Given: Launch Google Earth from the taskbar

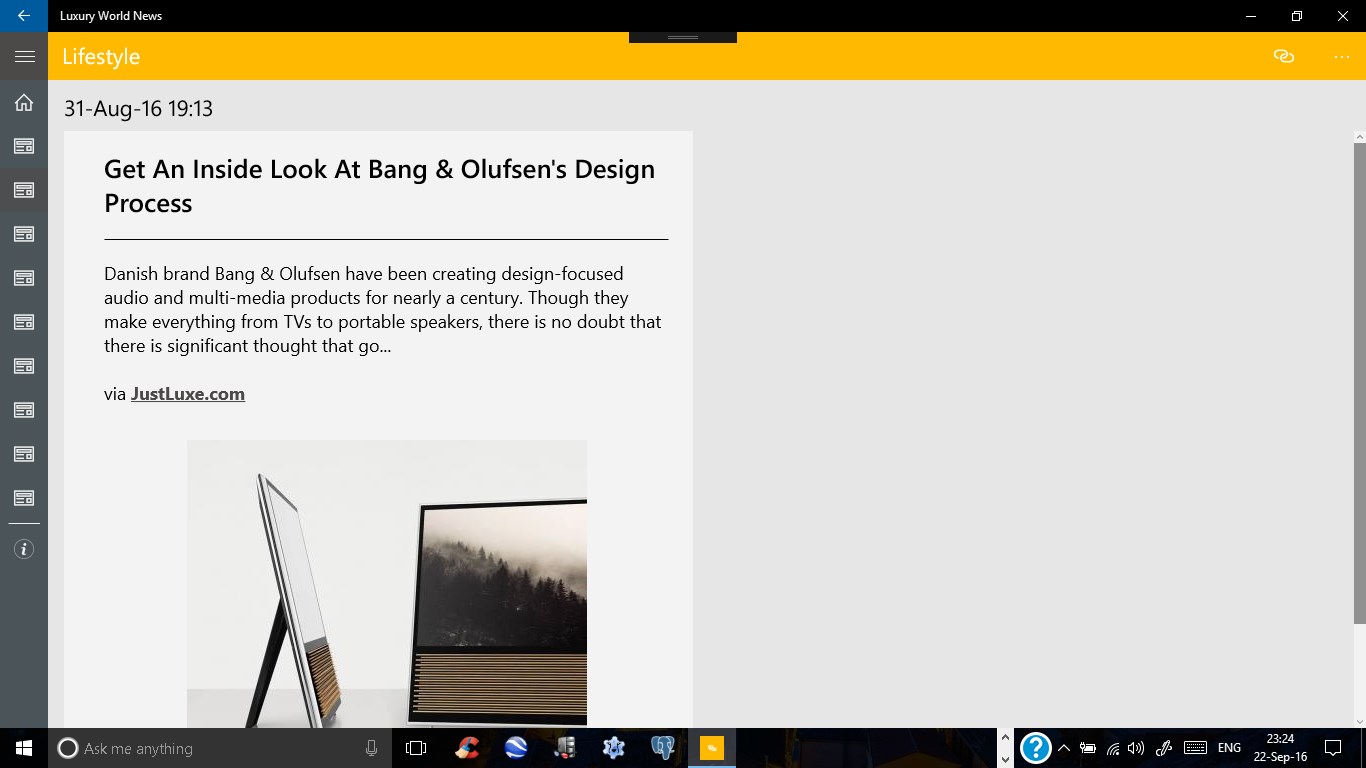Looking at the screenshot, I should (x=516, y=748).
